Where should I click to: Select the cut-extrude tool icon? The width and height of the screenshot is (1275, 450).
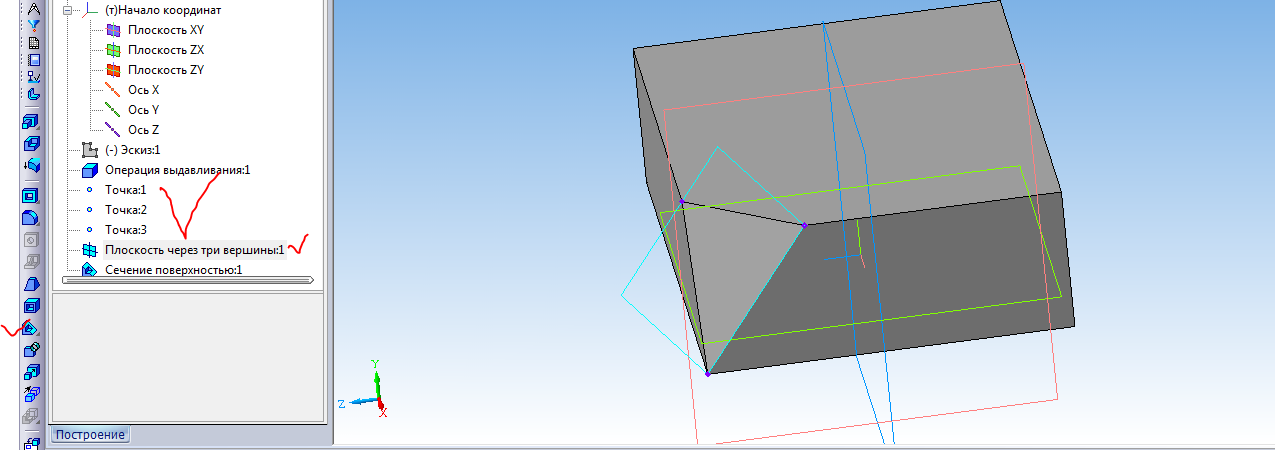tap(32, 143)
